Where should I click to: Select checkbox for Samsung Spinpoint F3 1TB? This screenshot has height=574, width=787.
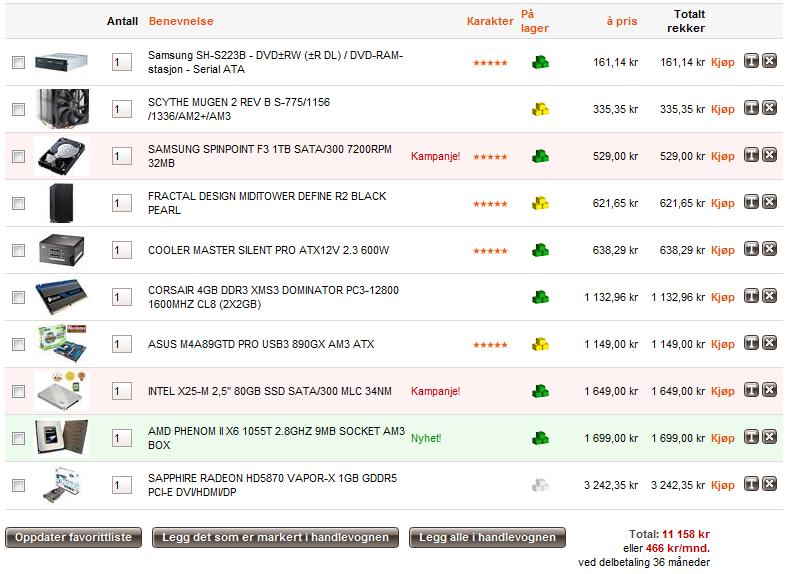pos(19,156)
